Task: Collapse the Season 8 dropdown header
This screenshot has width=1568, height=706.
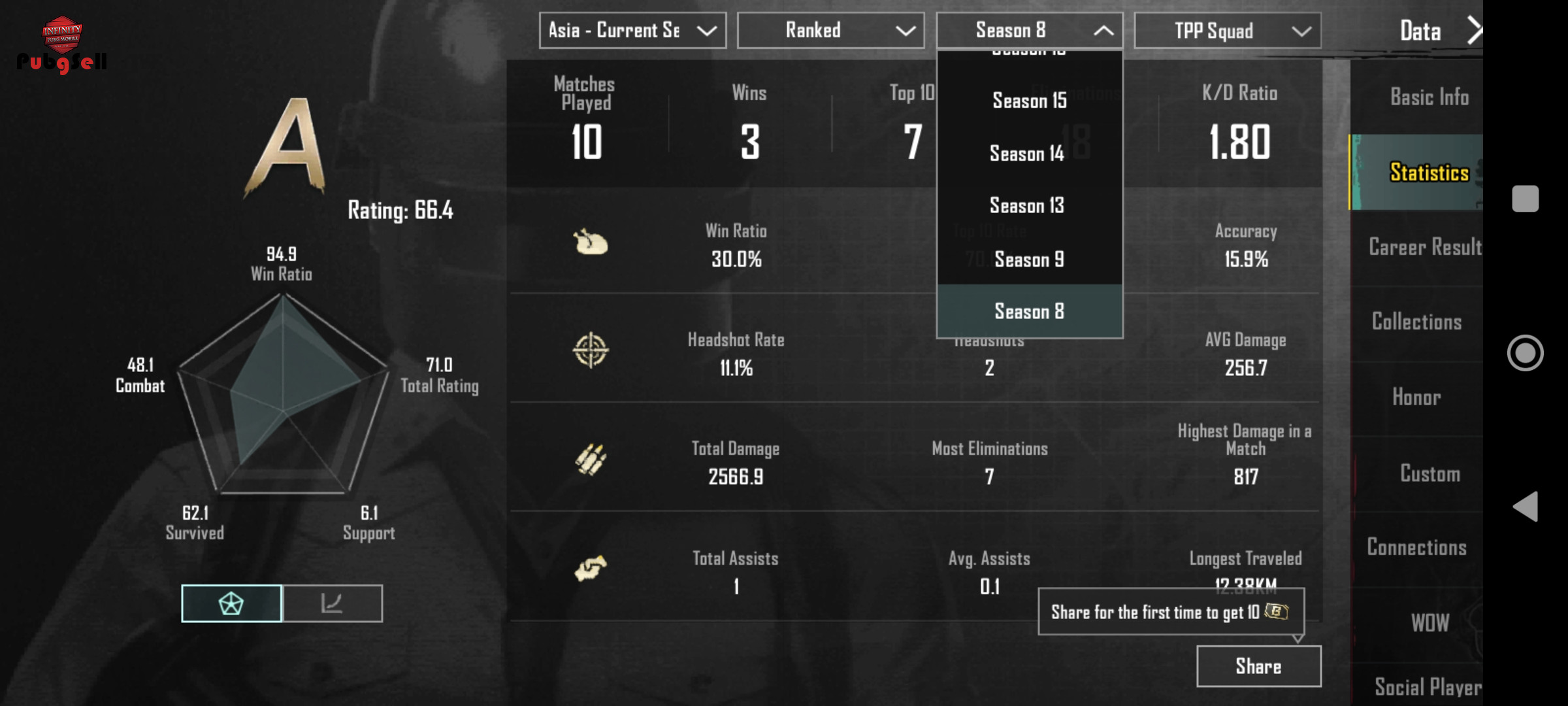Action: pos(1030,31)
